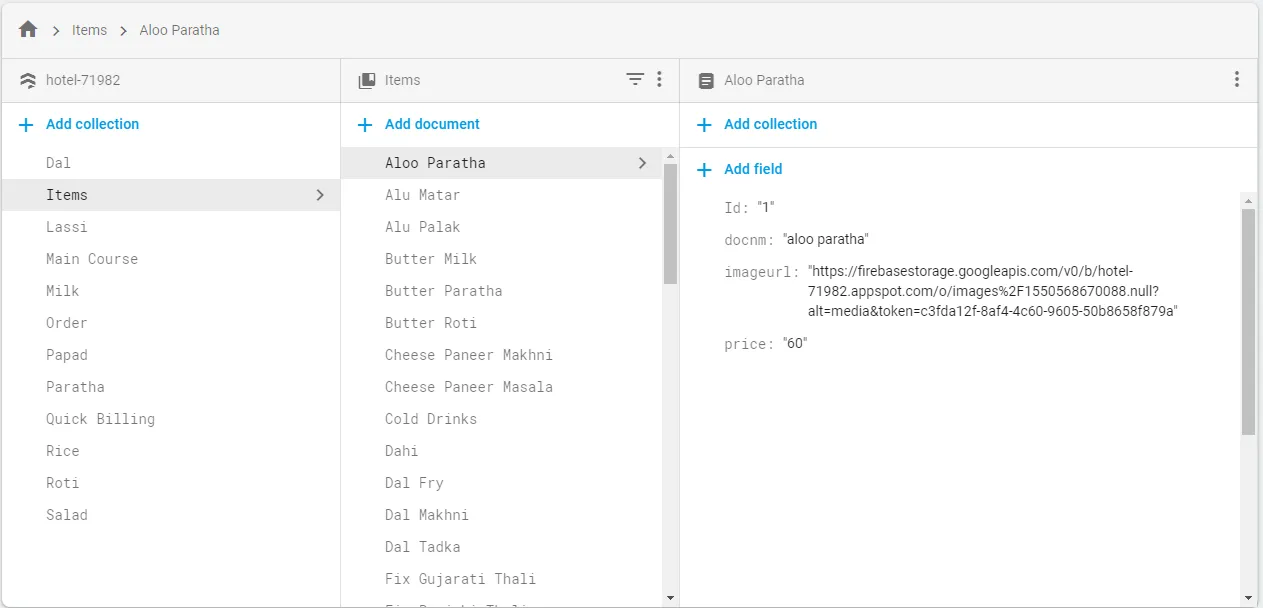Image resolution: width=1263 pixels, height=608 pixels.
Task: Click the Items collection header icon
Action: tap(367, 80)
